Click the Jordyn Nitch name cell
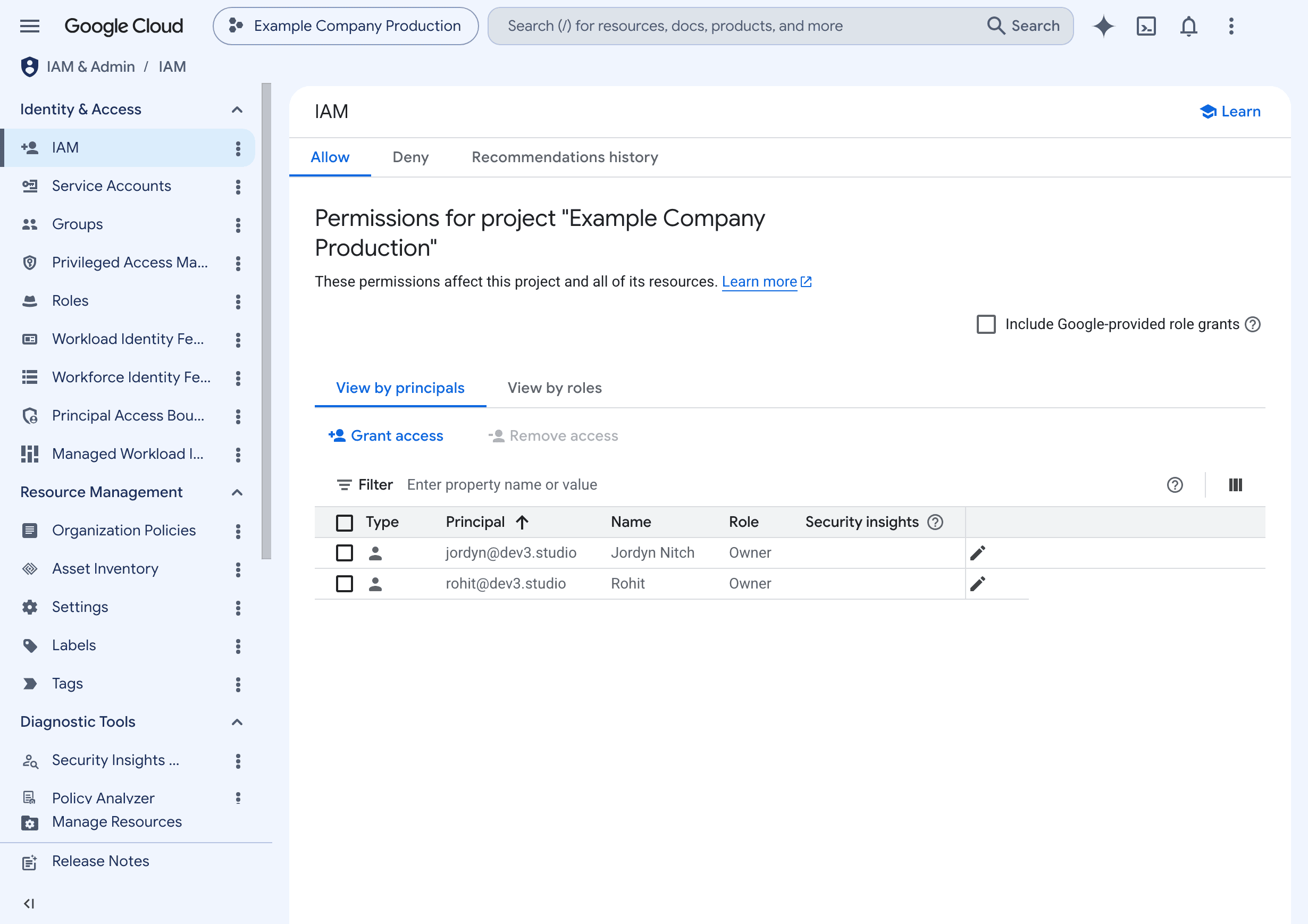This screenshot has height=924, width=1308. tap(652, 552)
